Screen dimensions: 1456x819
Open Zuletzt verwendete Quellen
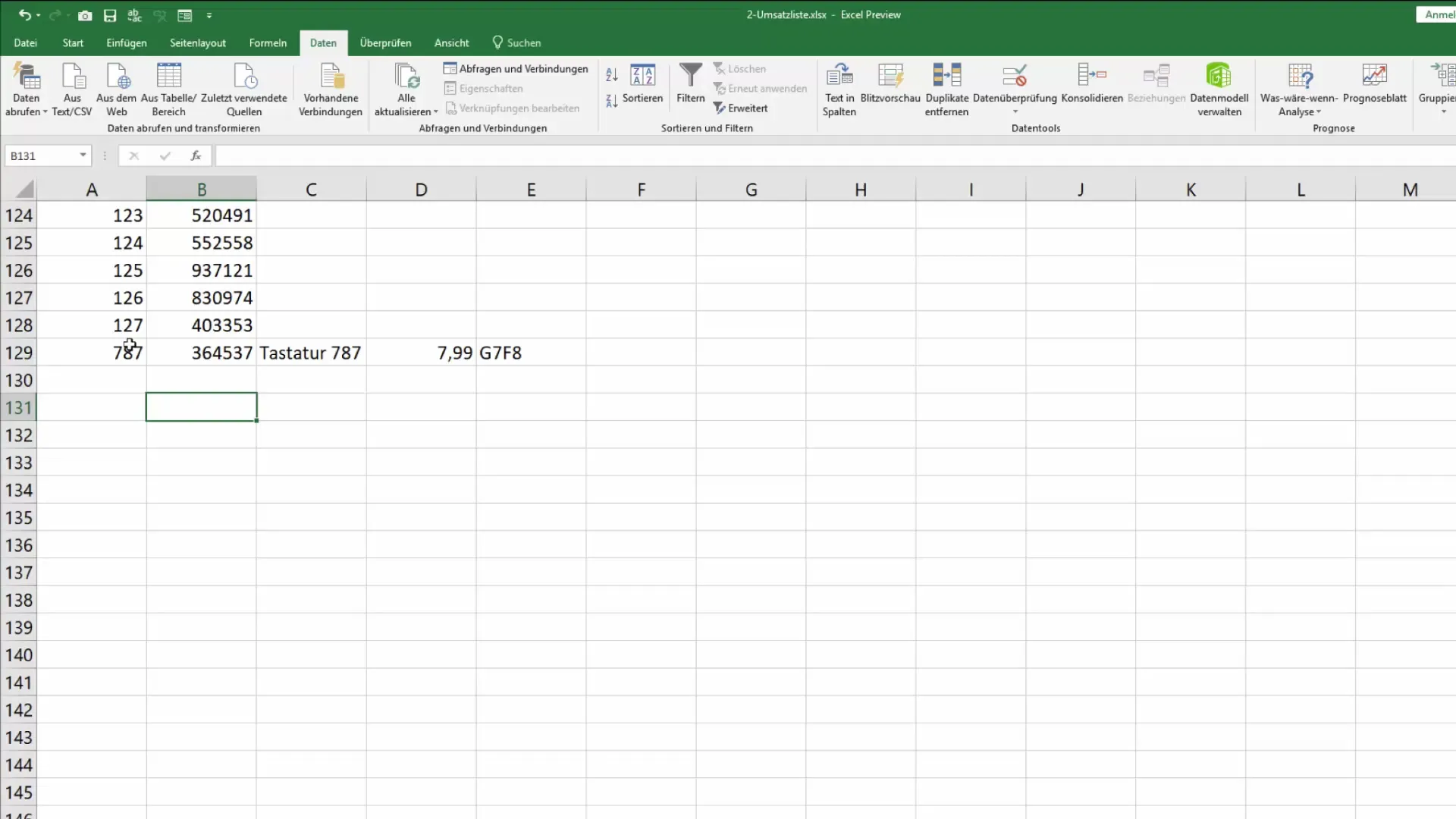pyautogui.click(x=244, y=90)
